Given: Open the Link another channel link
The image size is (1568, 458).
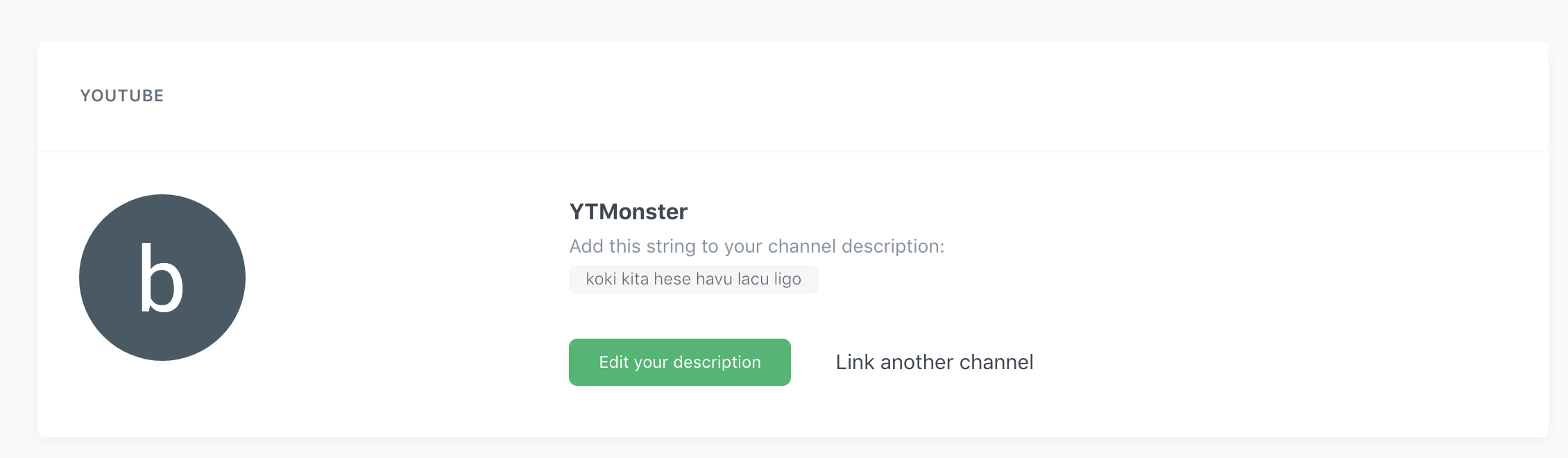Looking at the screenshot, I should [935, 362].
